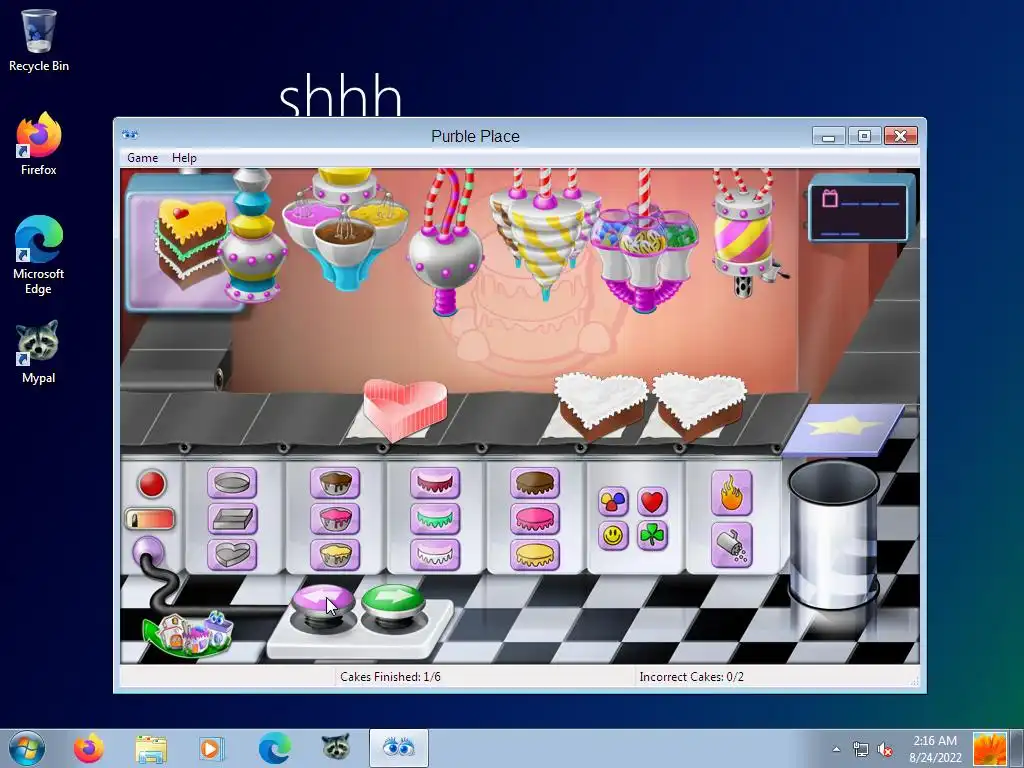Click the batter mixer dispenser machine
Screen dimensions: 1024x768
click(x=345, y=227)
